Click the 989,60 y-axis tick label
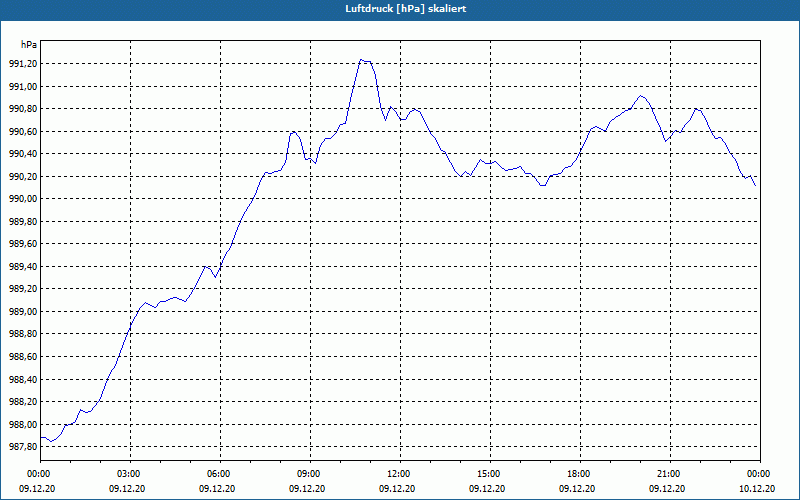This screenshot has height=500, width=800. point(23,244)
